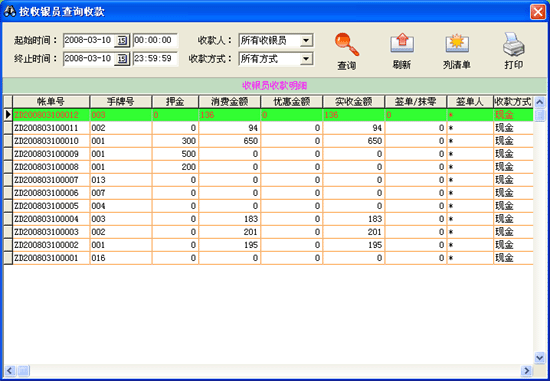Click the current-row arrow indicator
550x381 pixels.
click(8, 115)
